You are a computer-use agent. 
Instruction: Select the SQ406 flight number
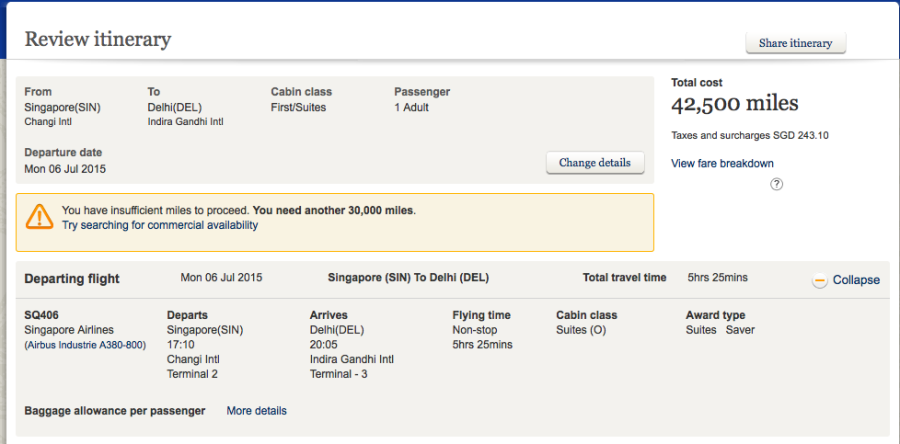tap(42, 315)
